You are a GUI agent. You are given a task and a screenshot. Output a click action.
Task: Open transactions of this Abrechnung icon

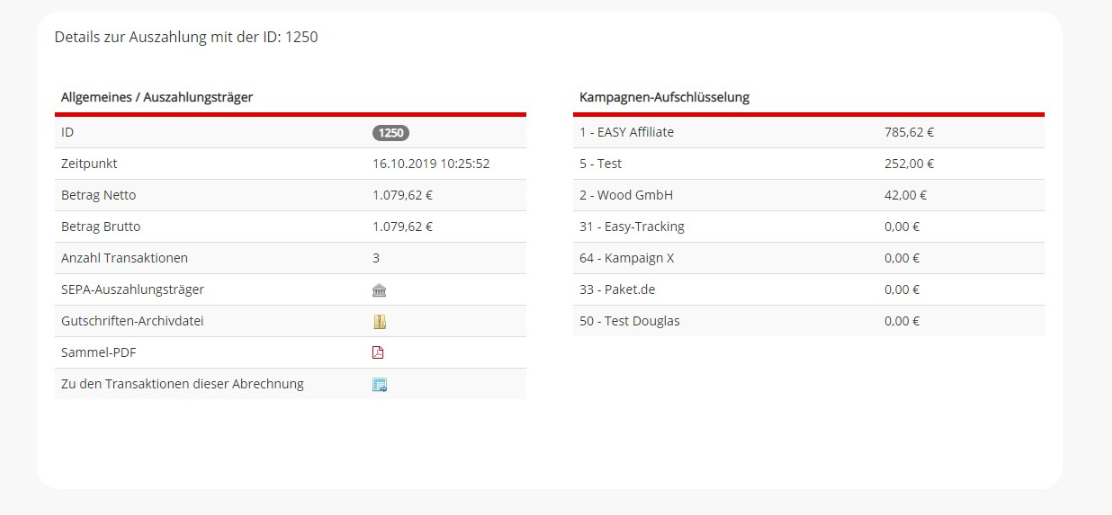click(379, 384)
